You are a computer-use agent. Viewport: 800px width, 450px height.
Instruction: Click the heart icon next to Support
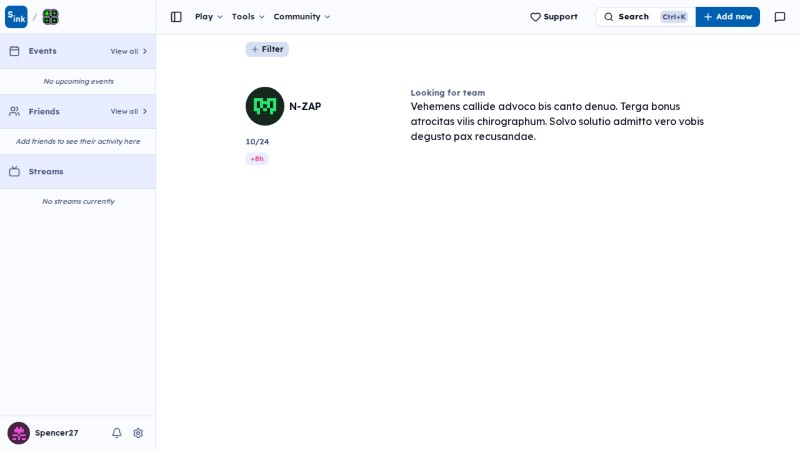[x=535, y=17]
